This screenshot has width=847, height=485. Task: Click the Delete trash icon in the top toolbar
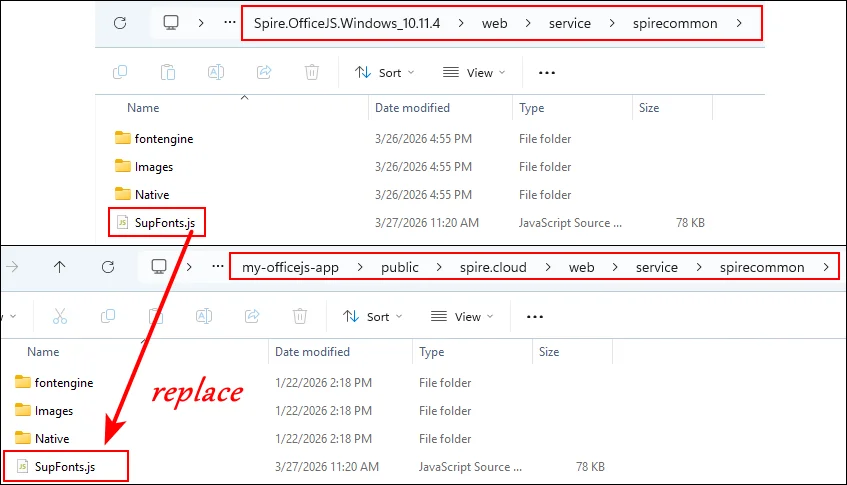pyautogui.click(x=312, y=72)
